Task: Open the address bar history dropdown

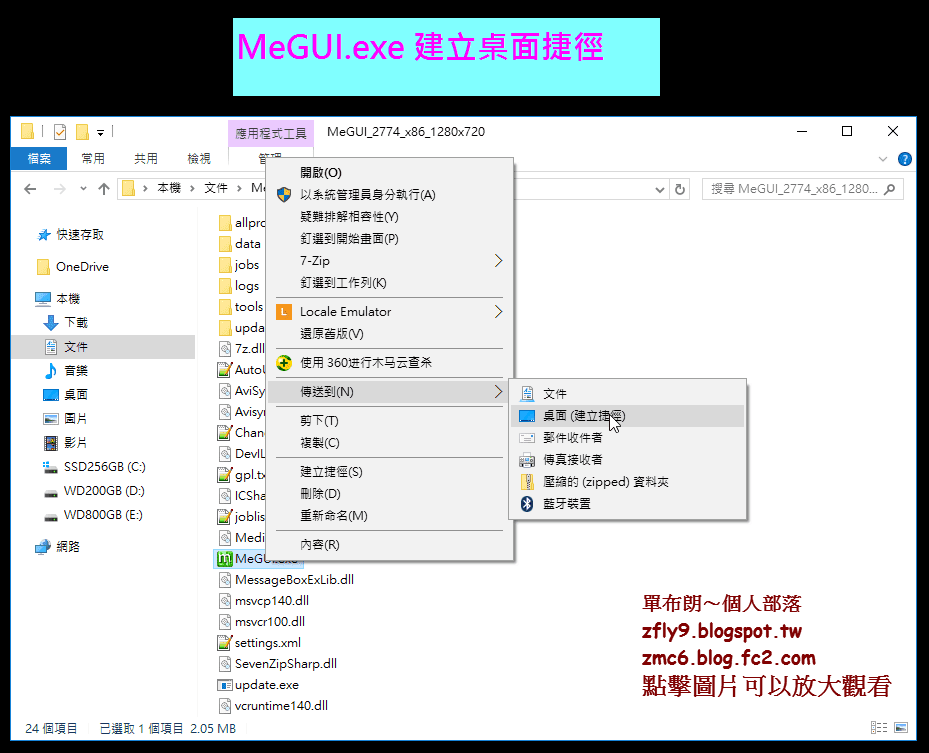Action: pyautogui.click(x=659, y=190)
